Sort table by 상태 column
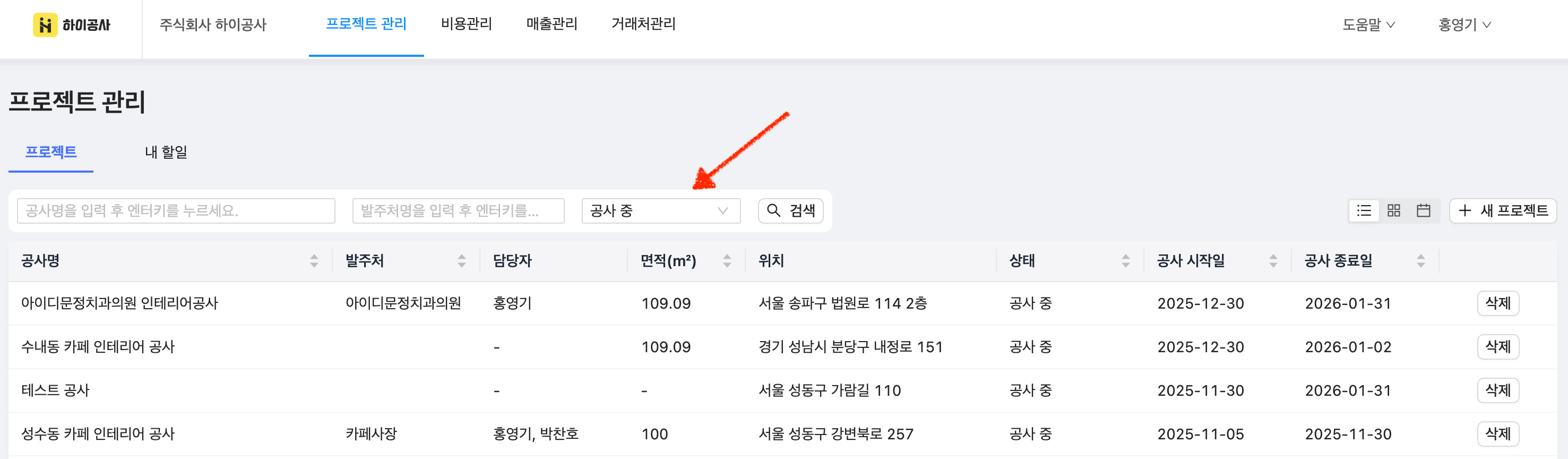 [1125, 261]
